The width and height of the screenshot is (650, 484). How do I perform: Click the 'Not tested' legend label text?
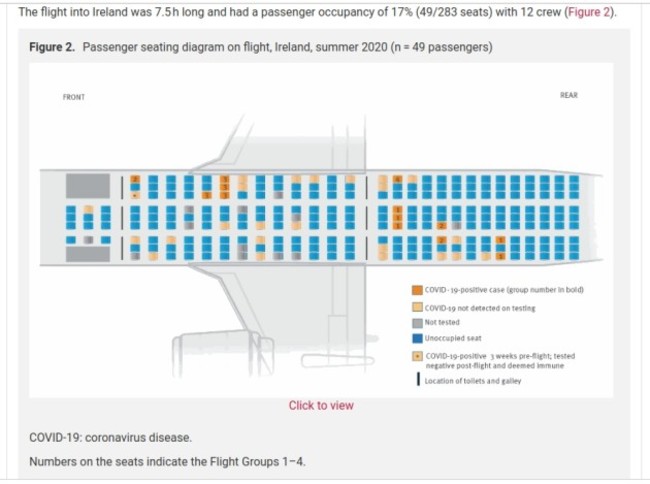[x=443, y=322]
